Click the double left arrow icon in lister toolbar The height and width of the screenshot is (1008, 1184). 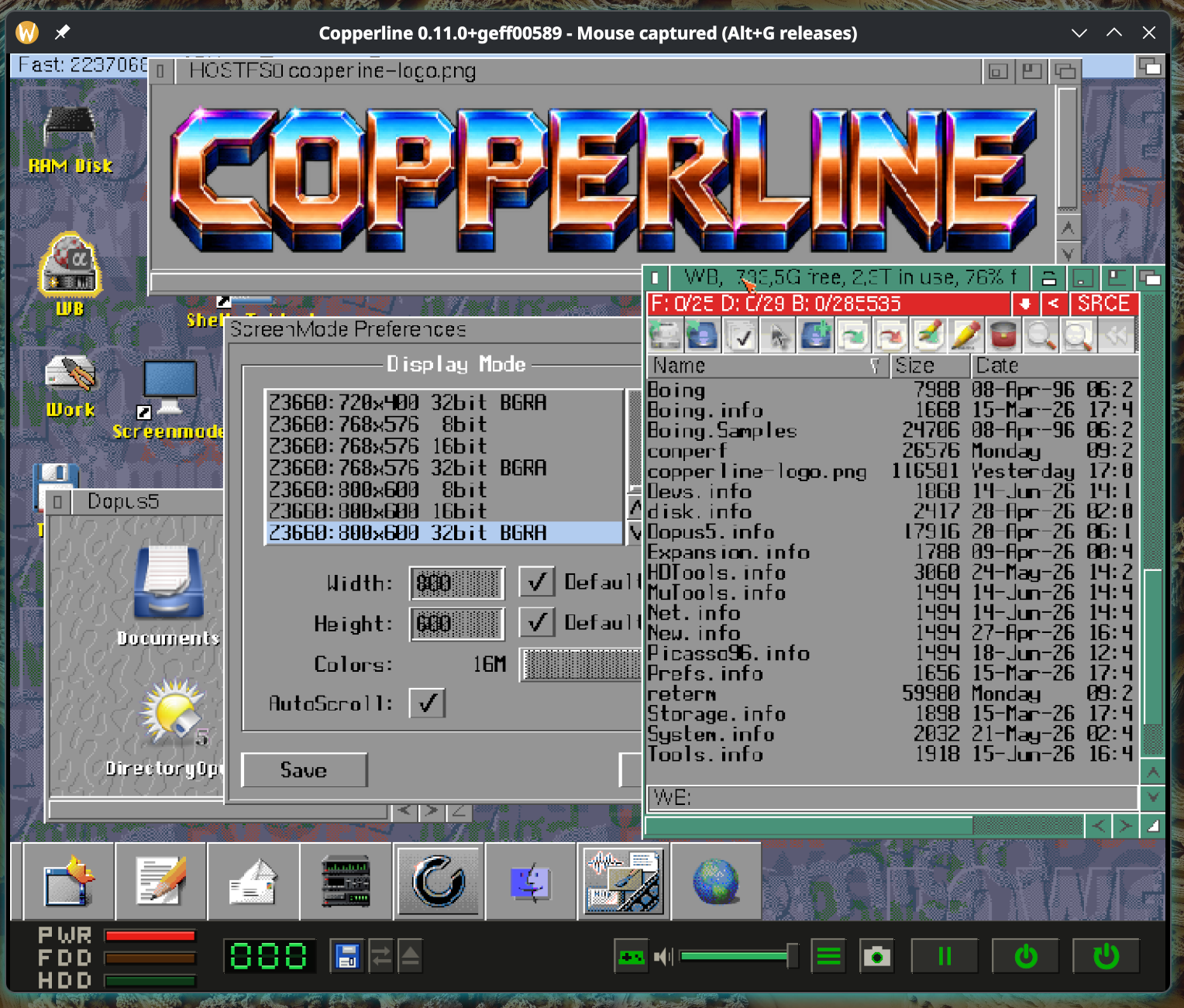click(x=1116, y=335)
